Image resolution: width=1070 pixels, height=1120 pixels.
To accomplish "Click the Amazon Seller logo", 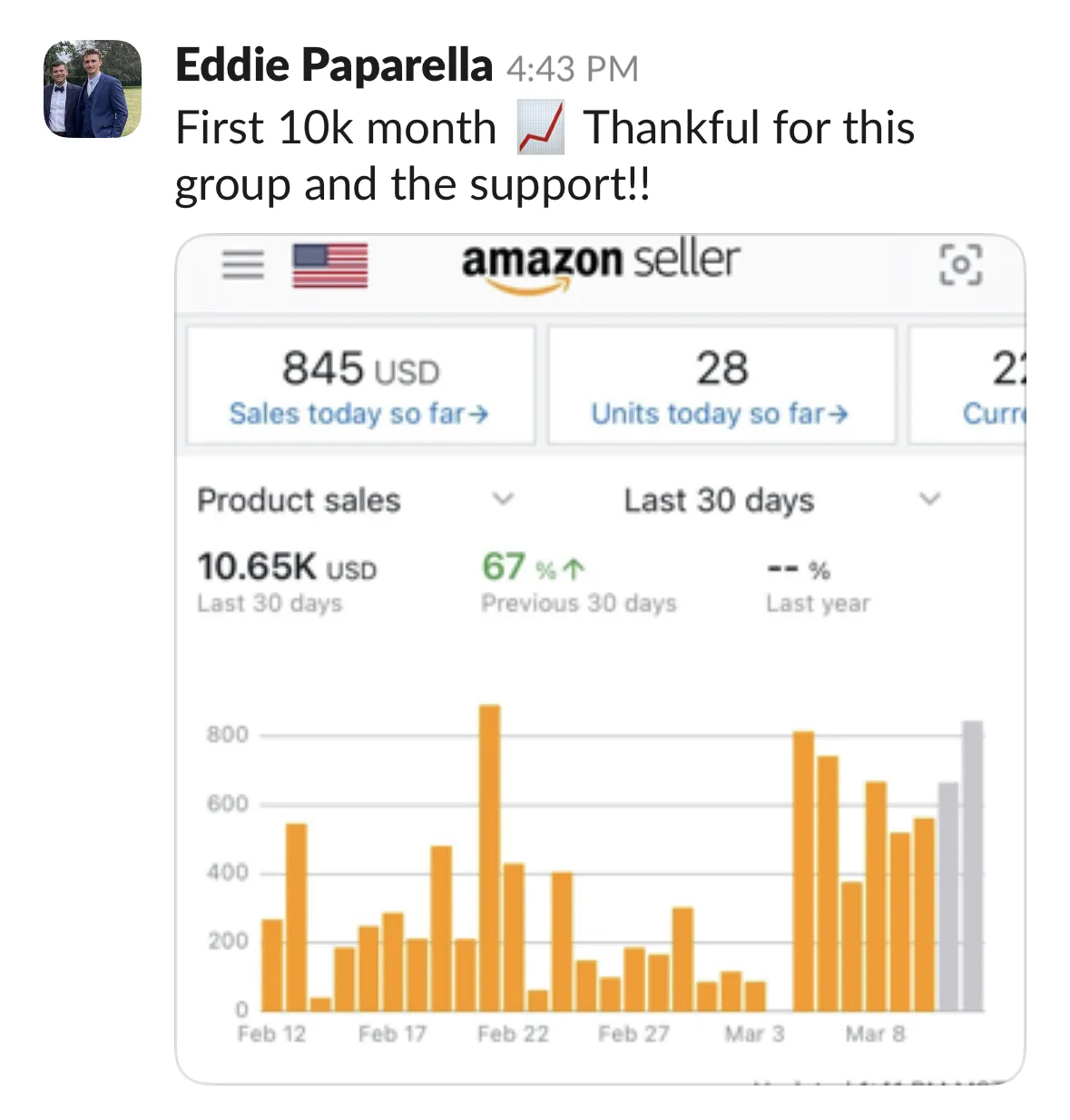I will (600, 263).
